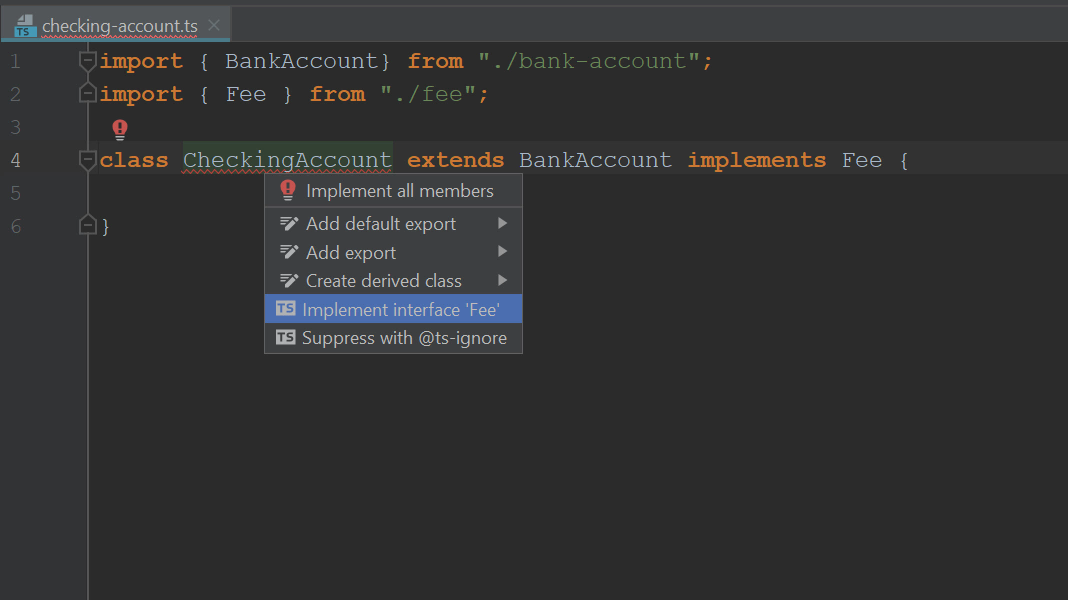Click the TS icon beside Implement interface 'Fee'

pyautogui.click(x=285, y=309)
